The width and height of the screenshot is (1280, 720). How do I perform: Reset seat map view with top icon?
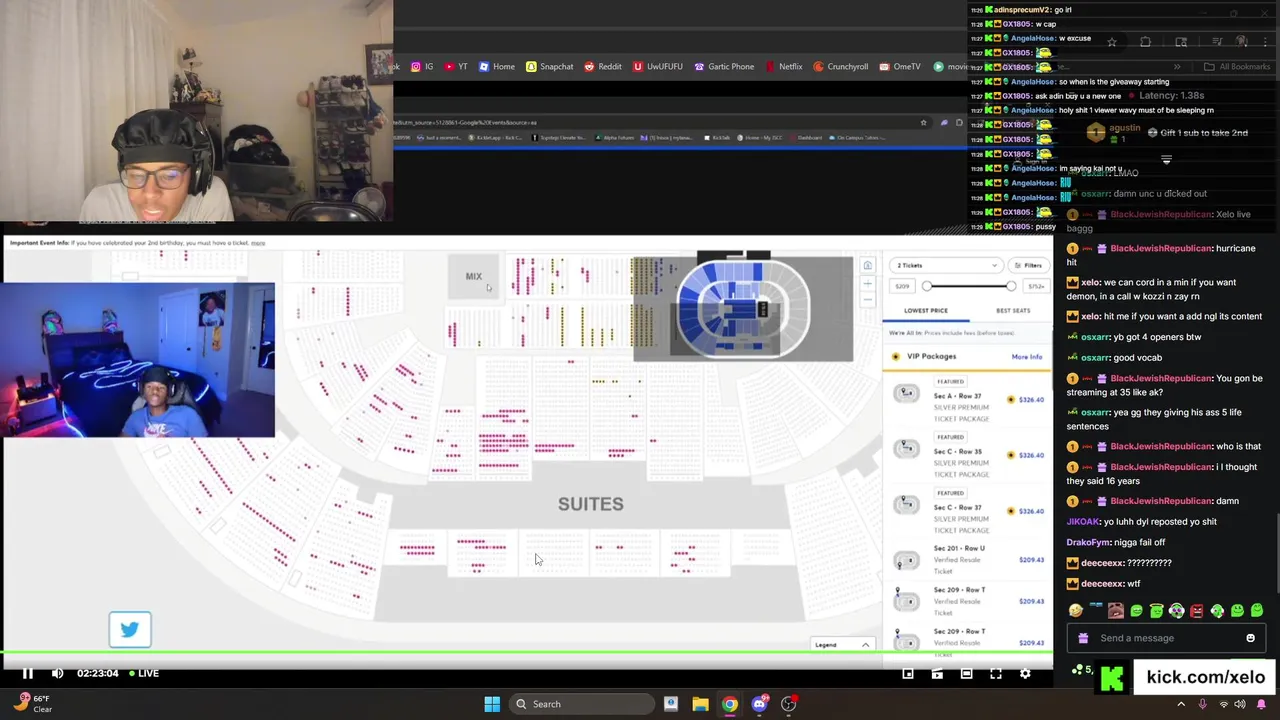point(868,265)
